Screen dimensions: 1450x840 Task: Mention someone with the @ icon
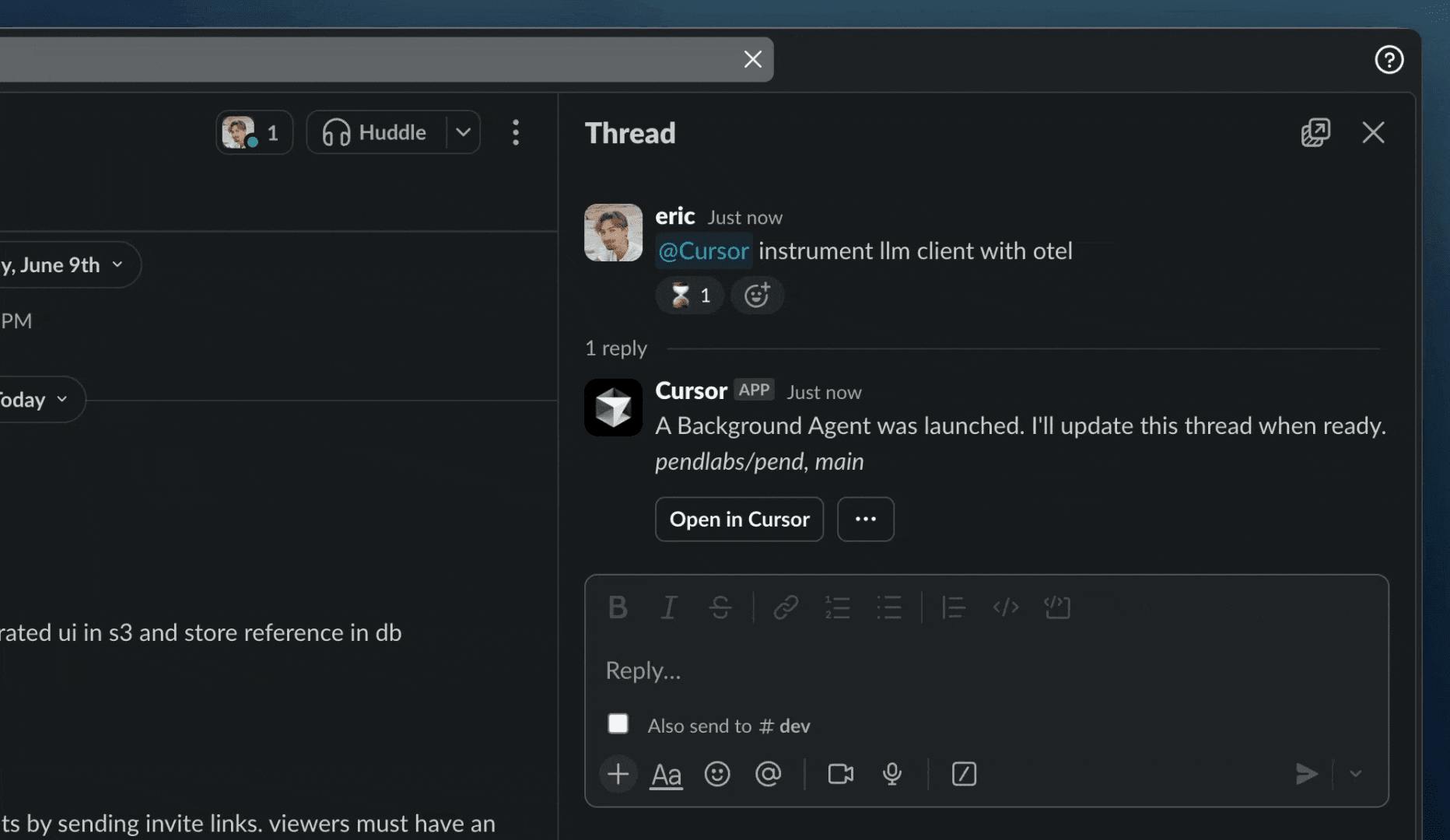click(x=768, y=774)
